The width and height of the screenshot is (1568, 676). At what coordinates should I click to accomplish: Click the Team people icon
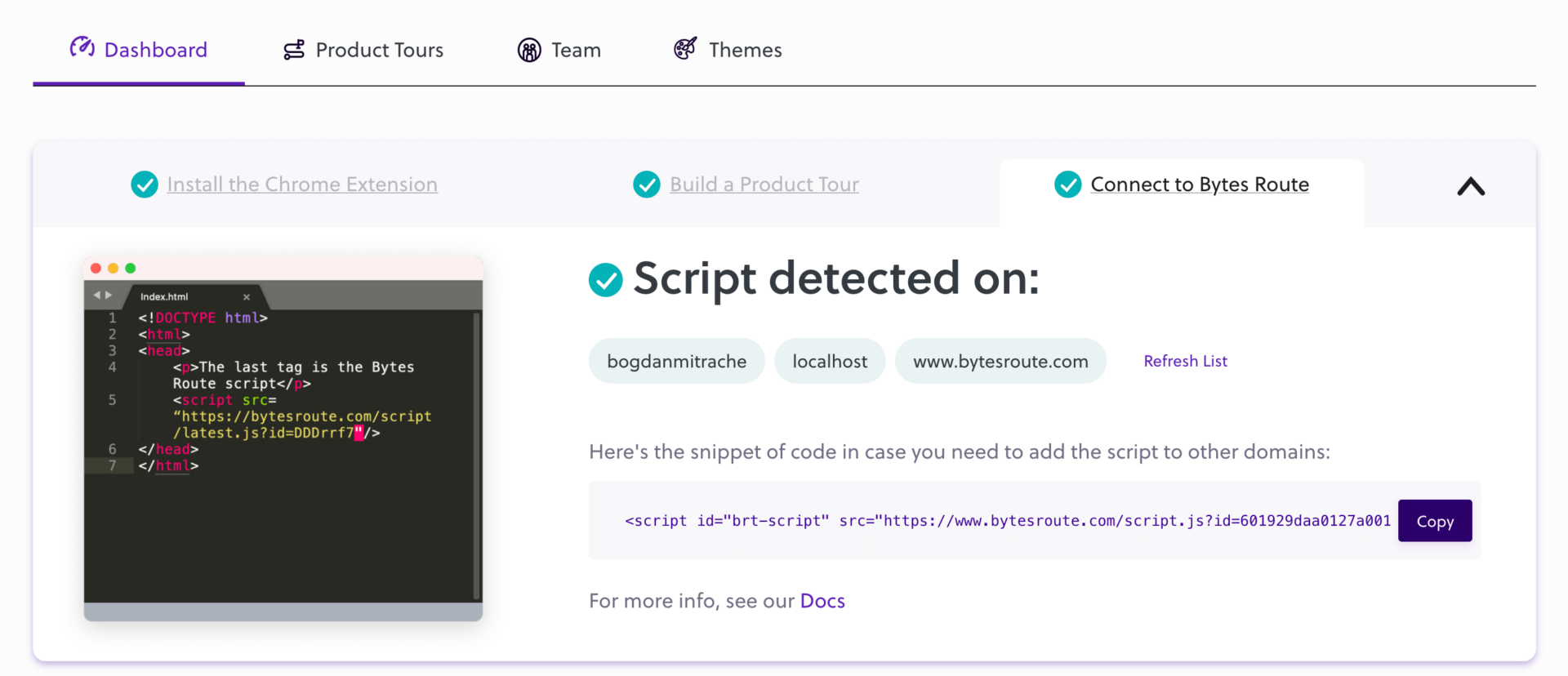[x=529, y=50]
